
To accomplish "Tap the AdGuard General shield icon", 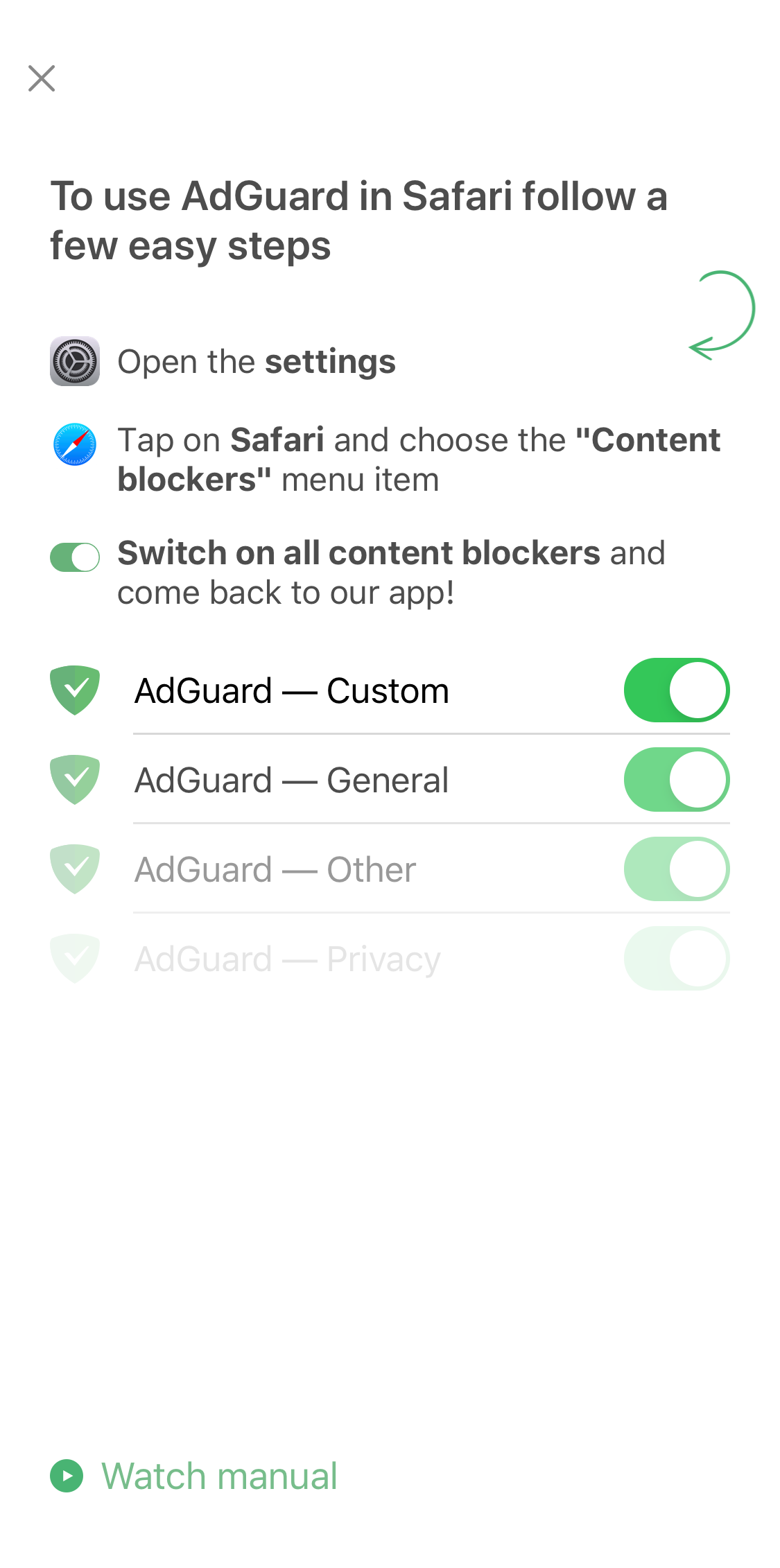I will [75, 780].
